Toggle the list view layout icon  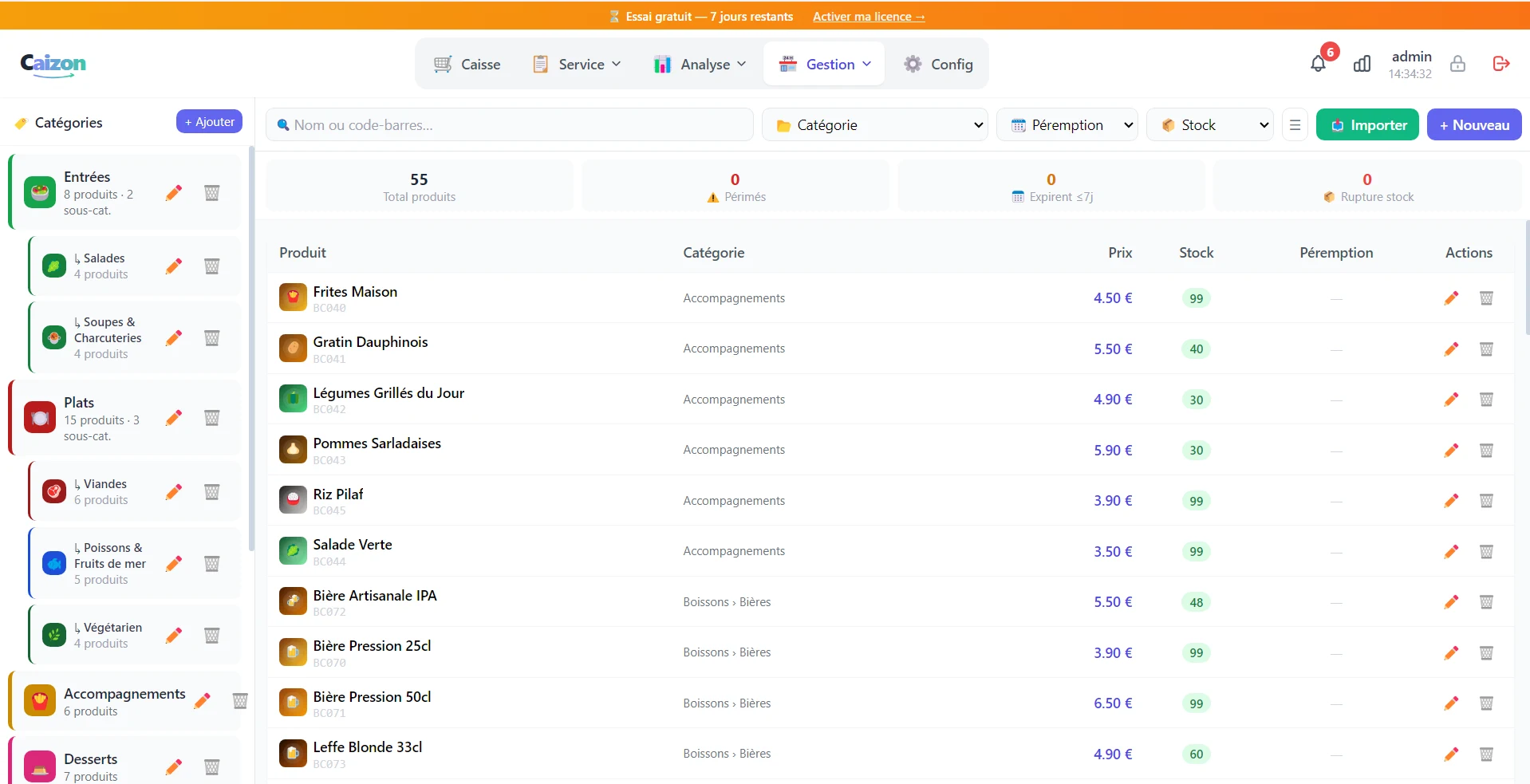1295,125
